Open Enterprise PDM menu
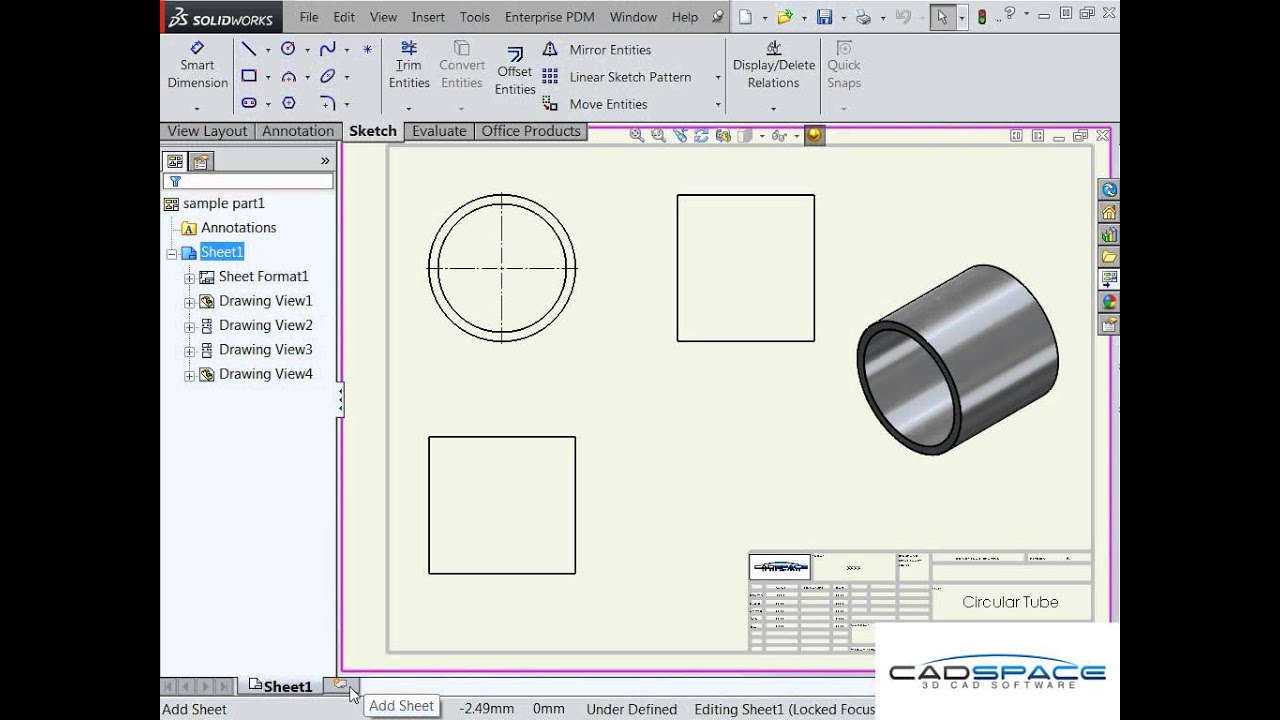The image size is (1280, 720). [551, 17]
